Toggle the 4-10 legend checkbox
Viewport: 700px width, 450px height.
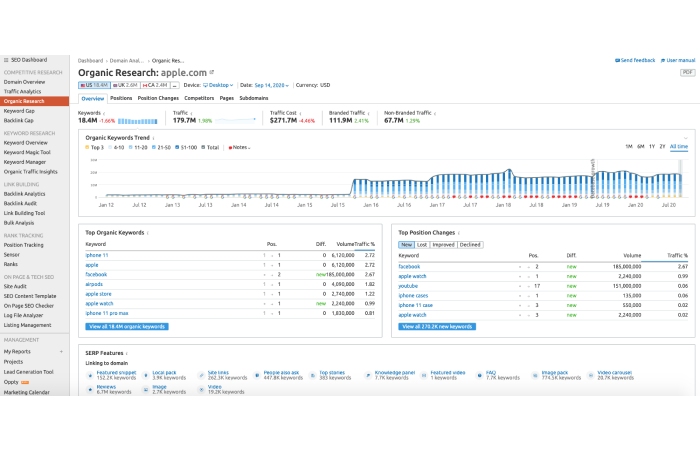[x=110, y=147]
